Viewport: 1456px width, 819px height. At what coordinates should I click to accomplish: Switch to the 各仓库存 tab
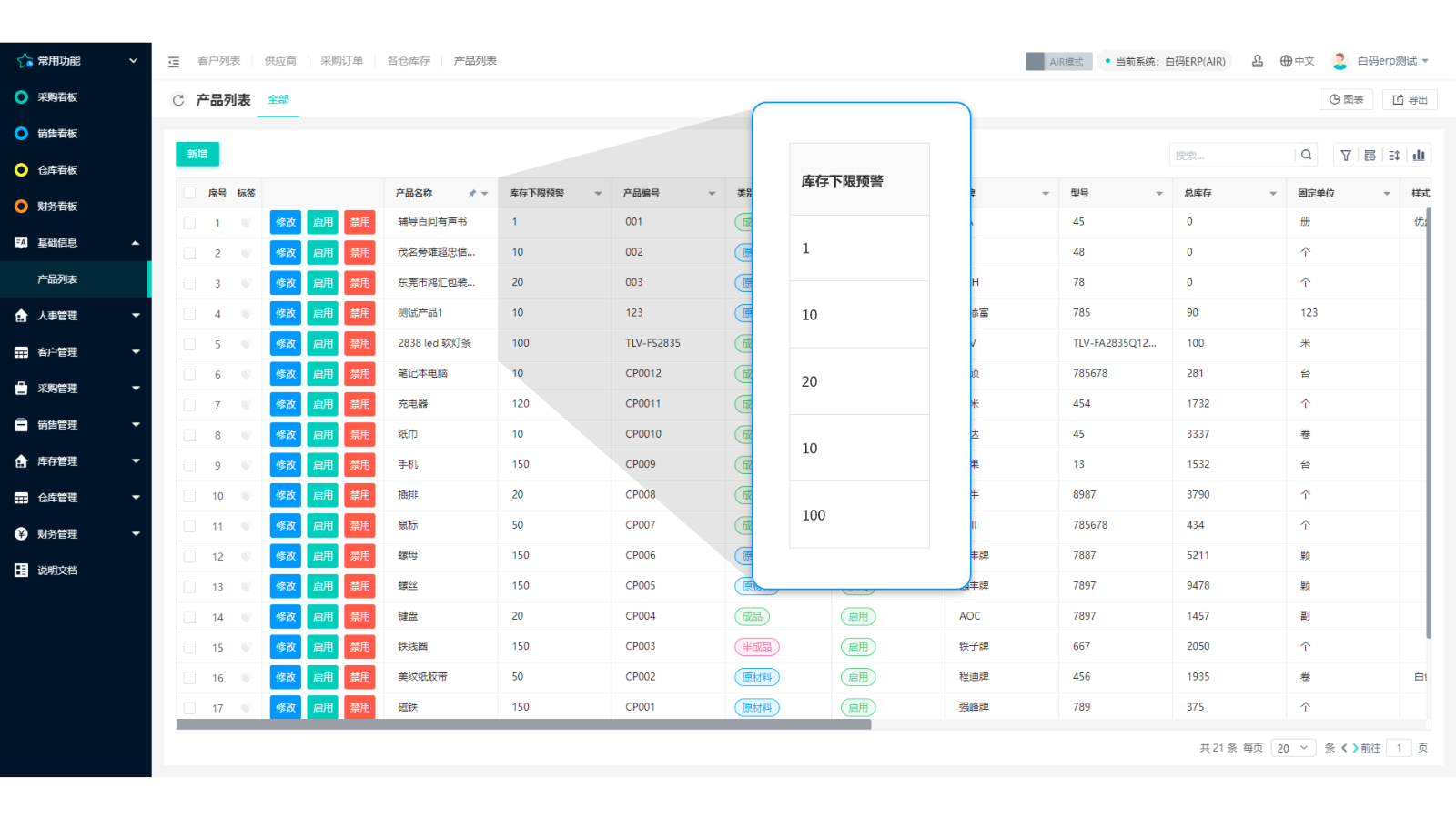tap(407, 61)
